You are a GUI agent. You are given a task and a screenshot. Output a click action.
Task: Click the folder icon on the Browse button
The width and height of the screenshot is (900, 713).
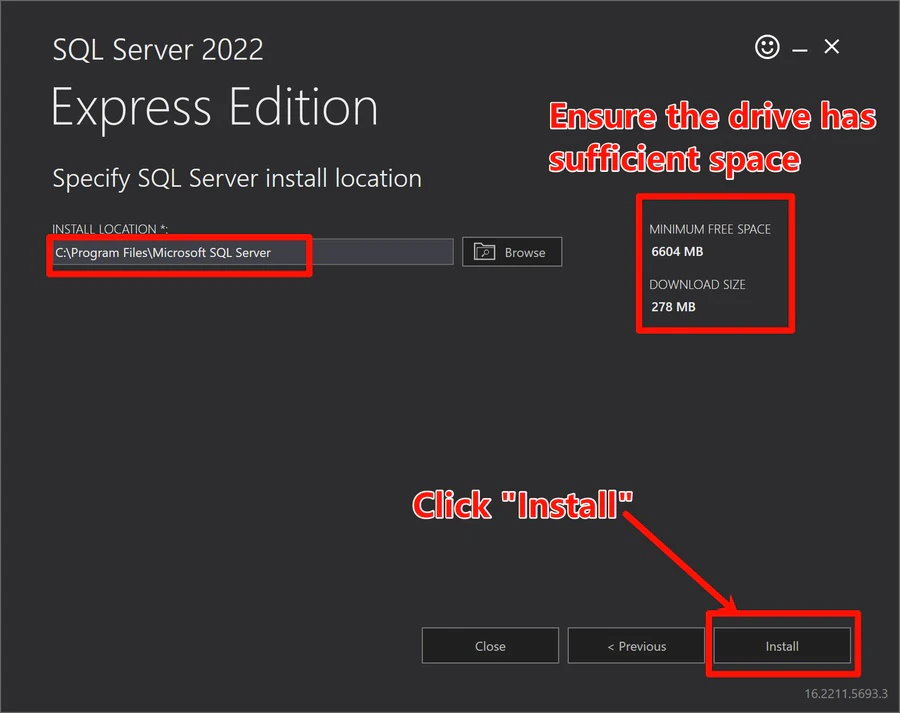[484, 251]
